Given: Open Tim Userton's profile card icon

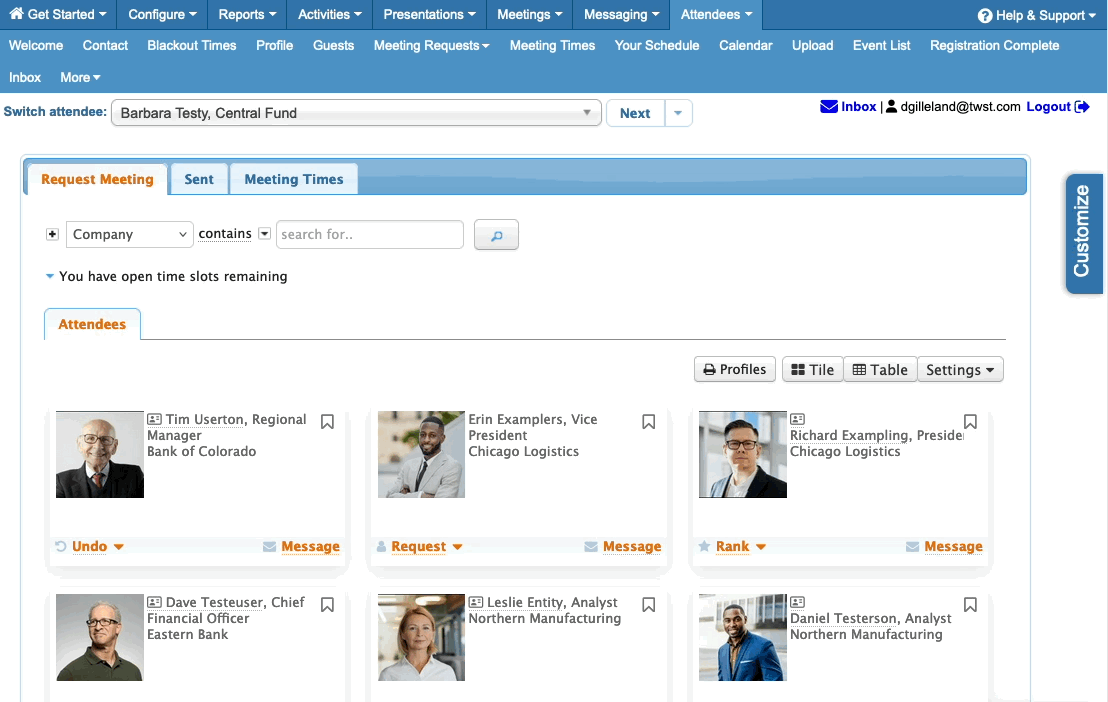Looking at the screenshot, I should click(x=155, y=419).
